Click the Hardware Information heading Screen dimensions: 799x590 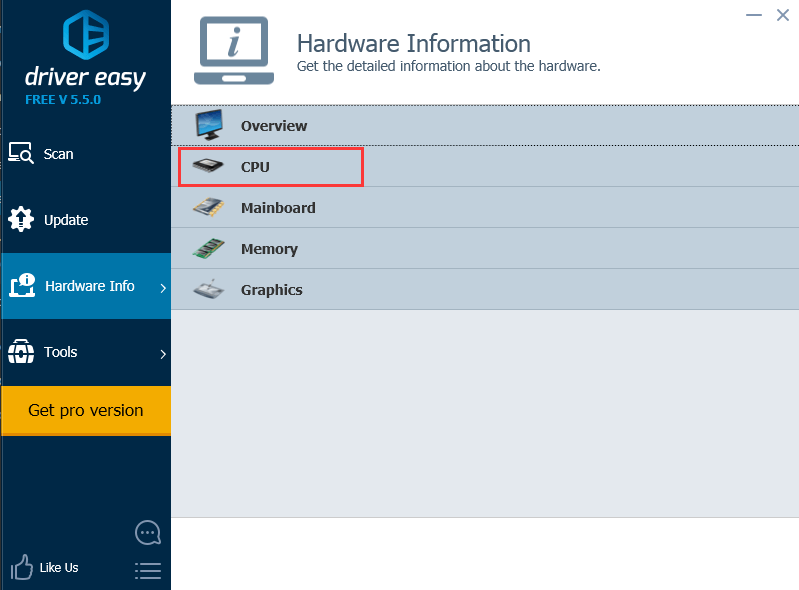pyautogui.click(x=414, y=43)
